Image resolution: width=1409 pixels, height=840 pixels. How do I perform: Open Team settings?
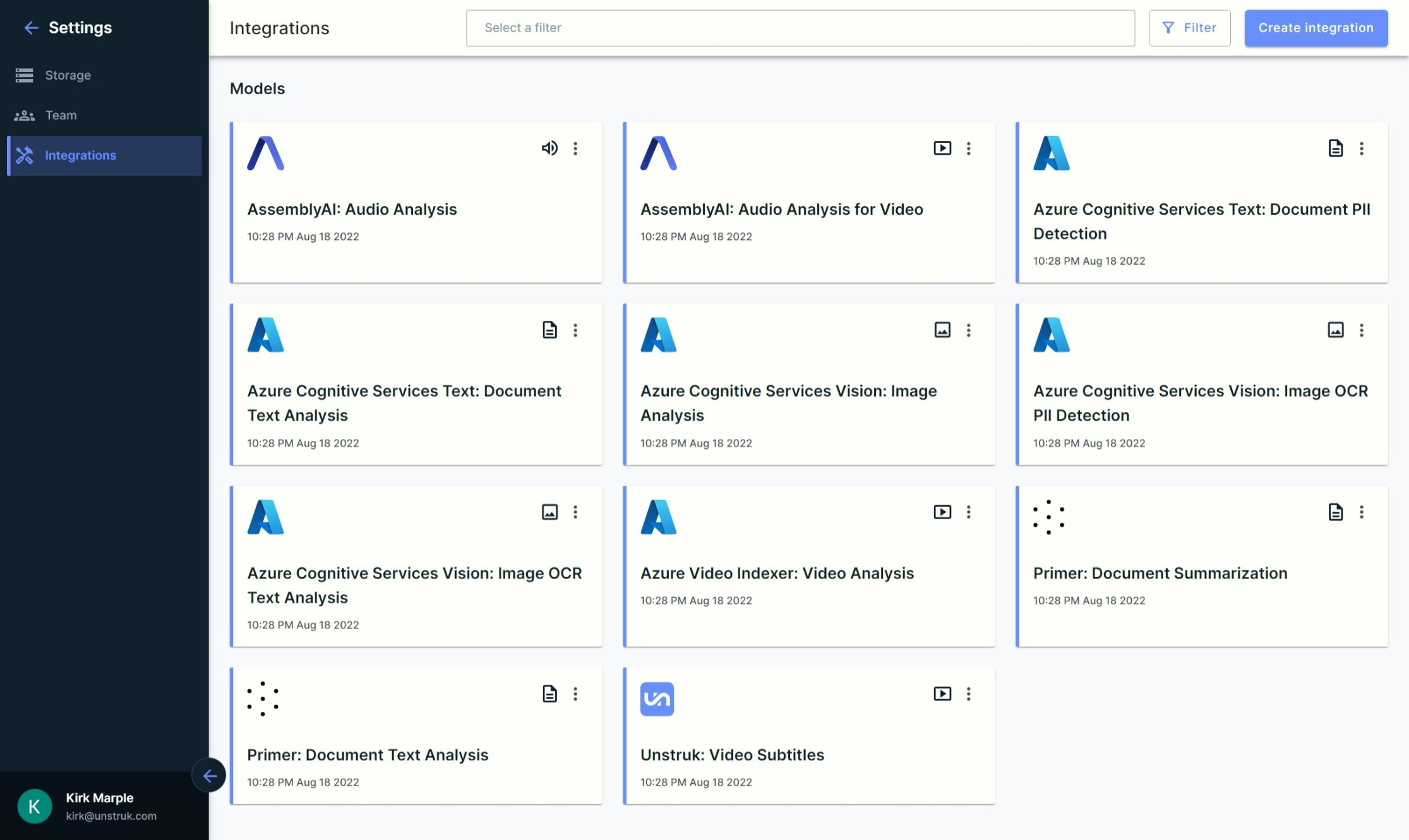(x=104, y=116)
